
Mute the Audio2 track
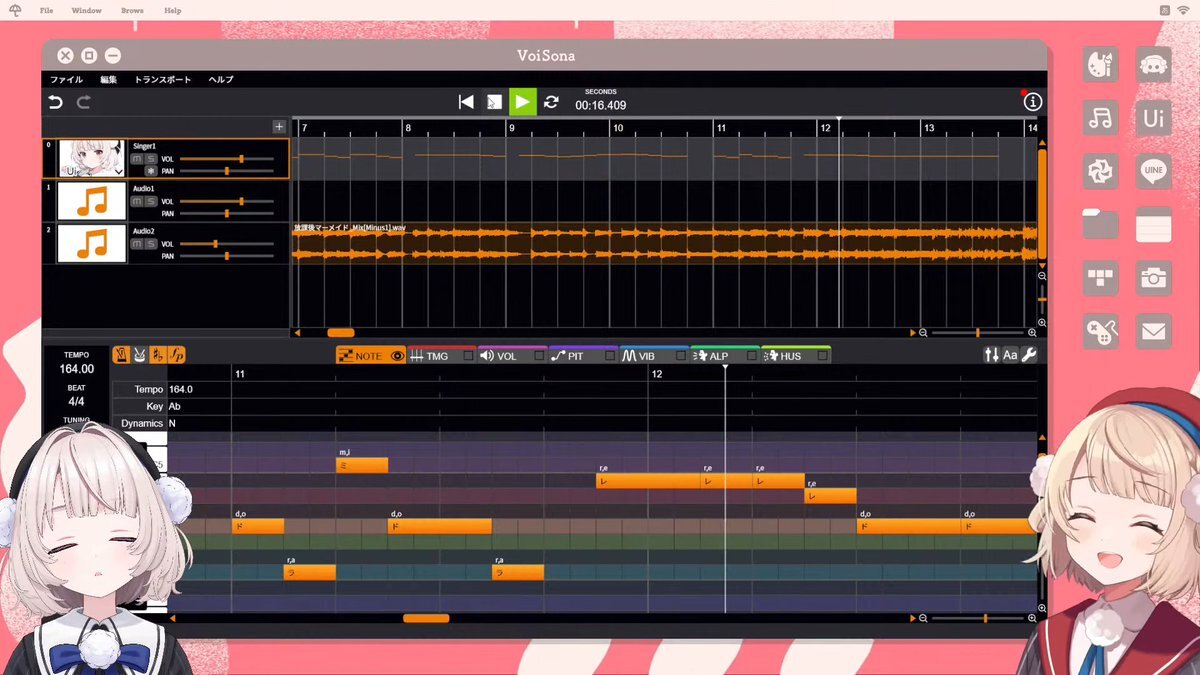pos(138,243)
